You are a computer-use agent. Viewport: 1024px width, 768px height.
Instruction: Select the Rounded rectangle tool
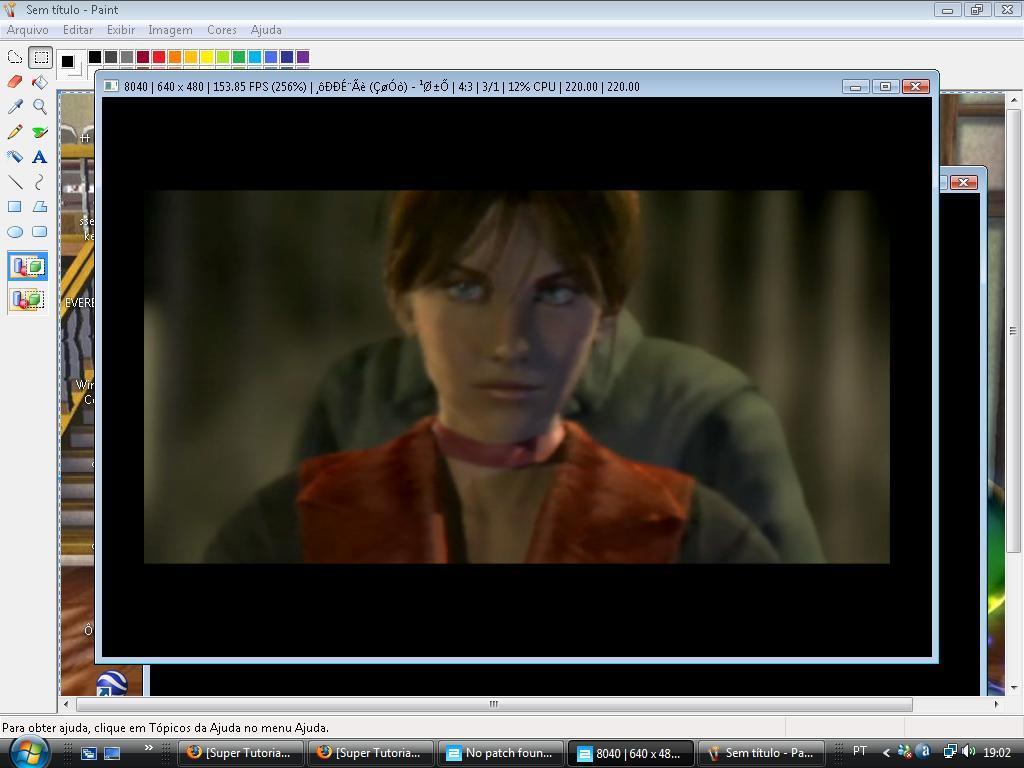tap(40, 231)
